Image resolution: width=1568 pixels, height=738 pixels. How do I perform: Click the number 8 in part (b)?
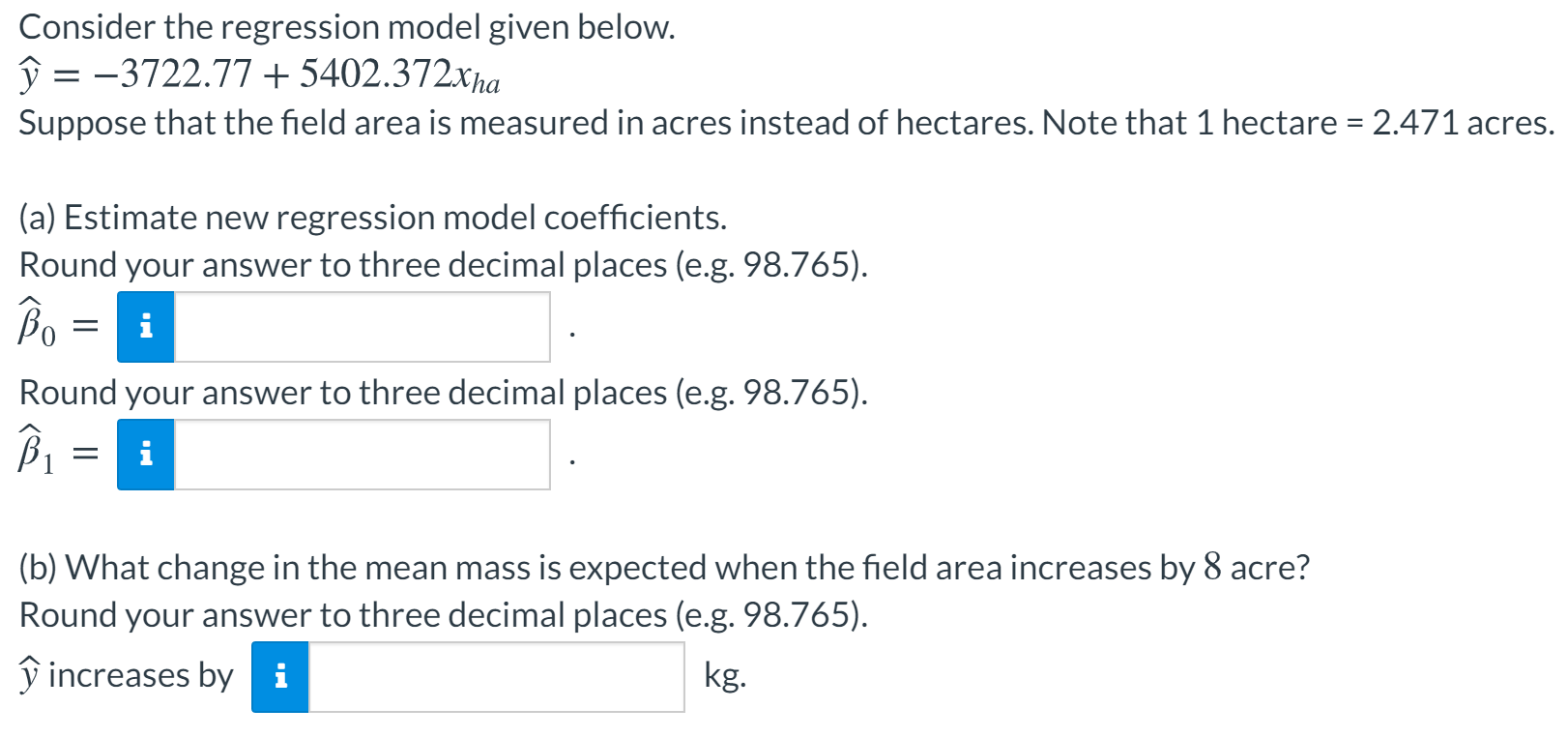[x=1212, y=566]
